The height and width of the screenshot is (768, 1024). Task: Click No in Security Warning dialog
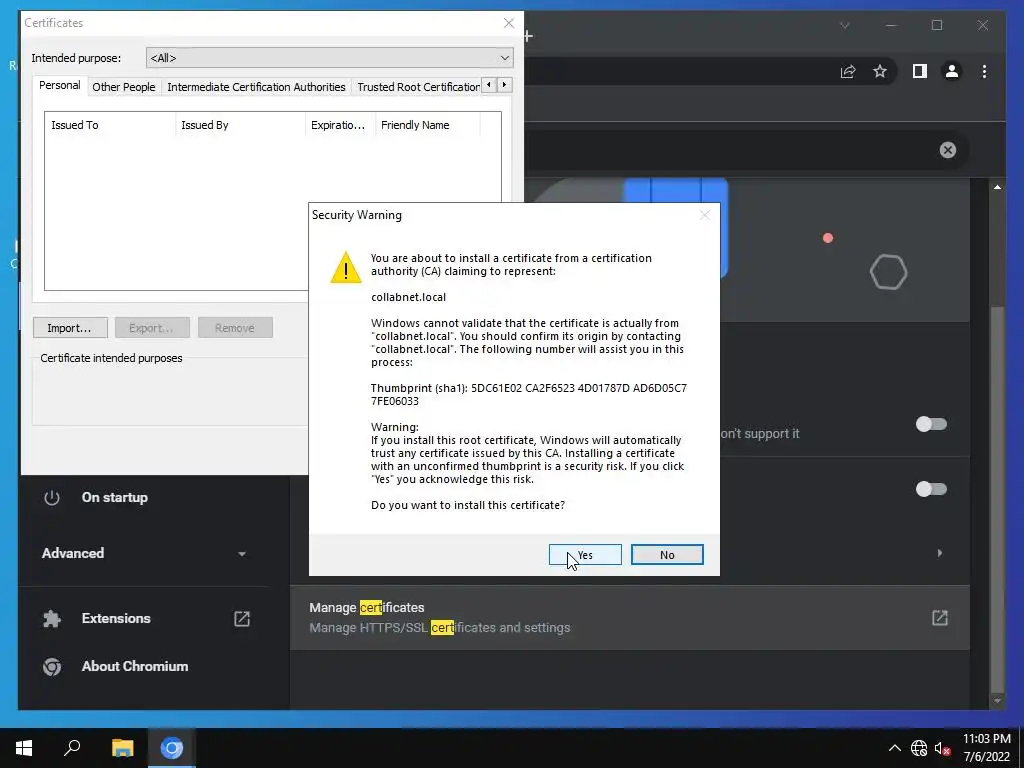click(x=667, y=554)
